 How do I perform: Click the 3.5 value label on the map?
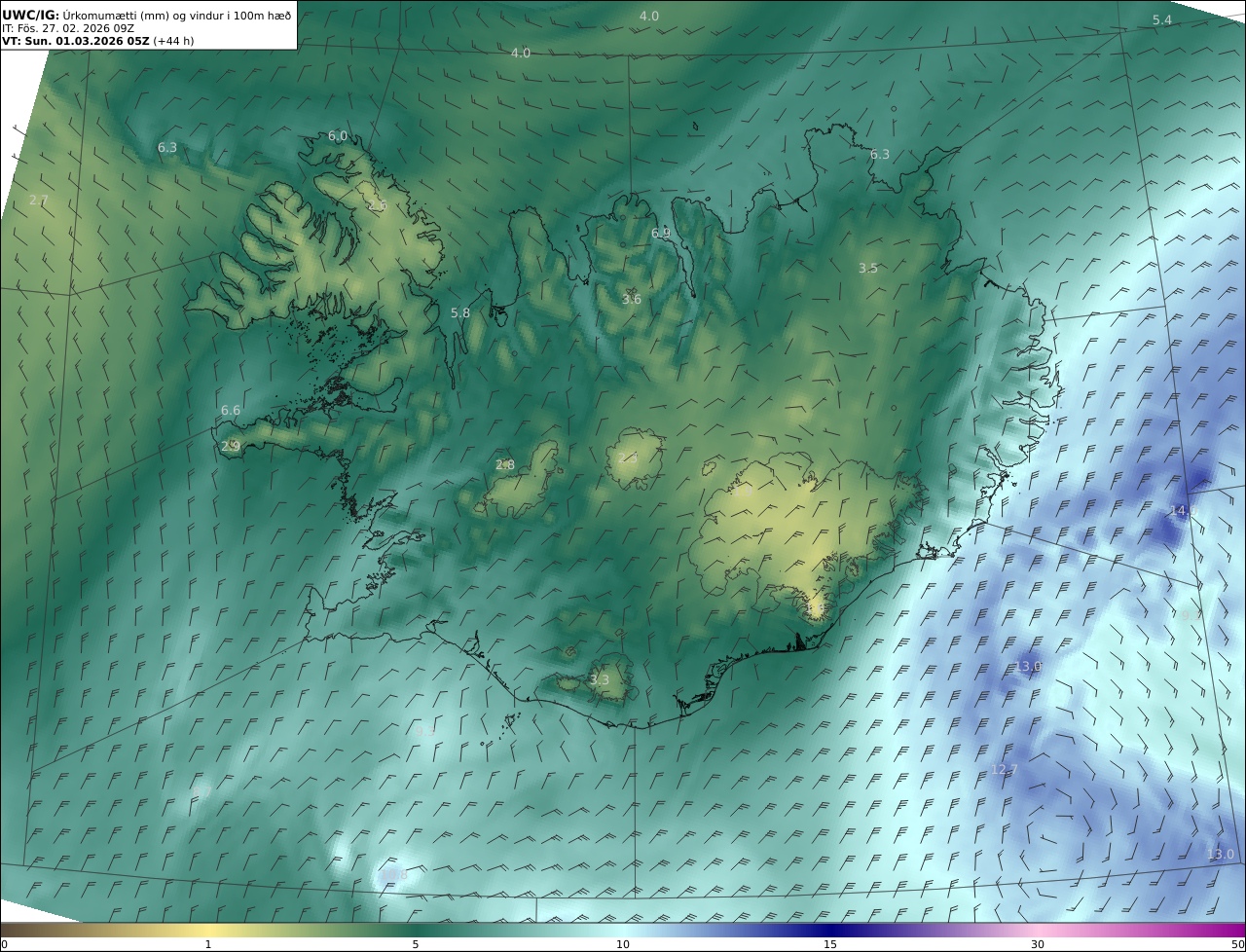868,269
